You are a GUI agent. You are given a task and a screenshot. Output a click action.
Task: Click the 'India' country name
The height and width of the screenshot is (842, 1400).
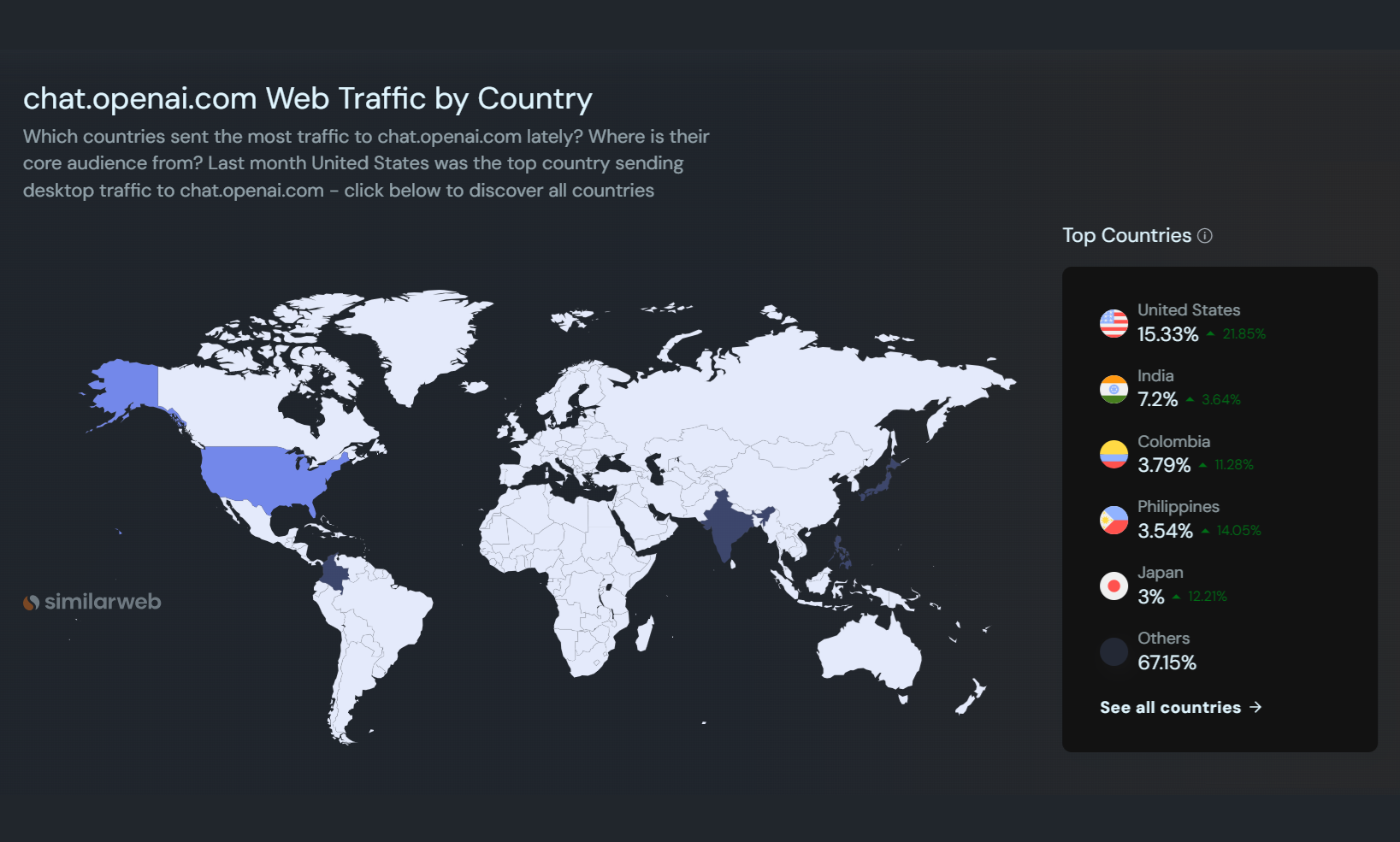(1155, 375)
